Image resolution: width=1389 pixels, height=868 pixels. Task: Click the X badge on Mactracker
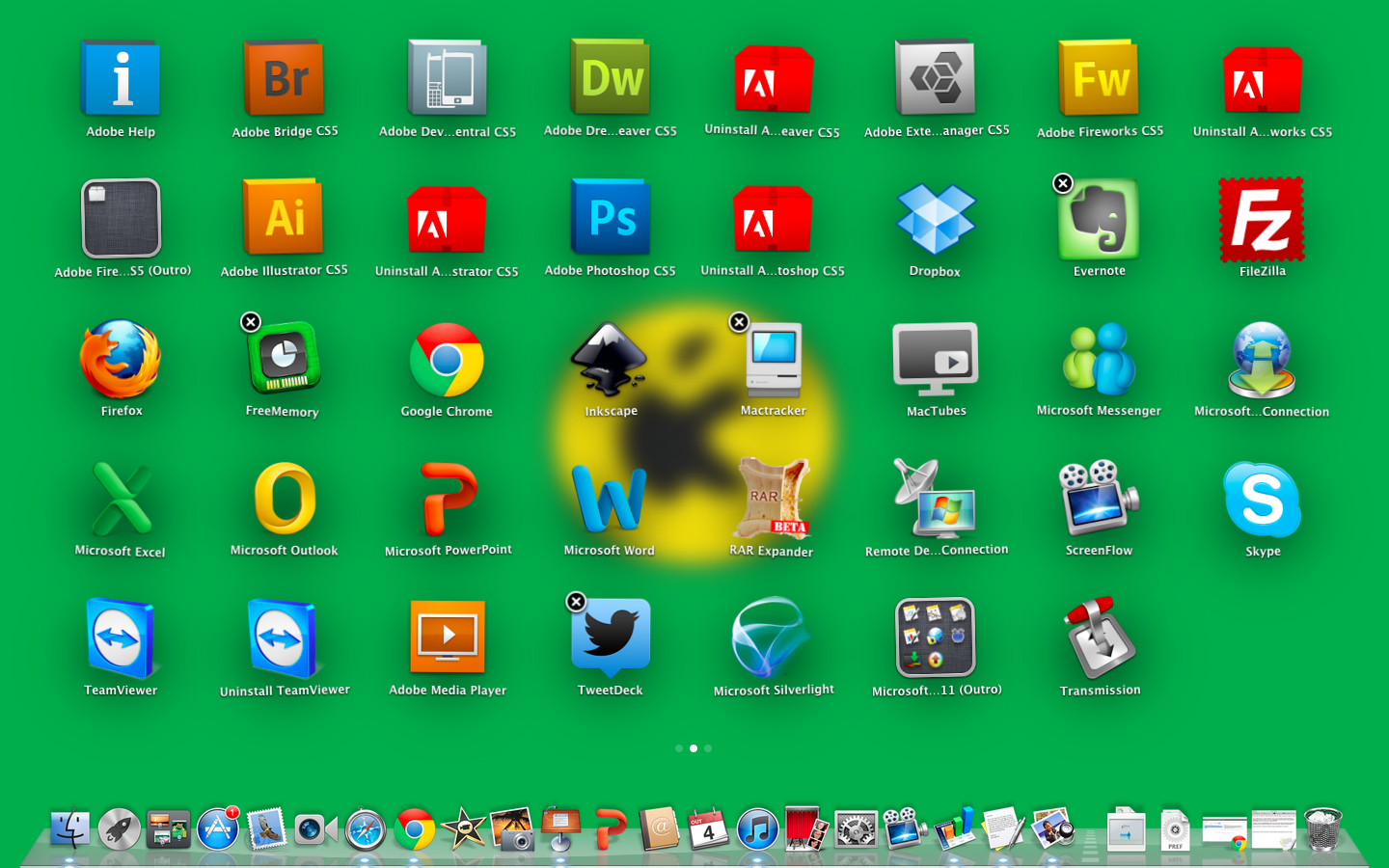click(x=740, y=322)
